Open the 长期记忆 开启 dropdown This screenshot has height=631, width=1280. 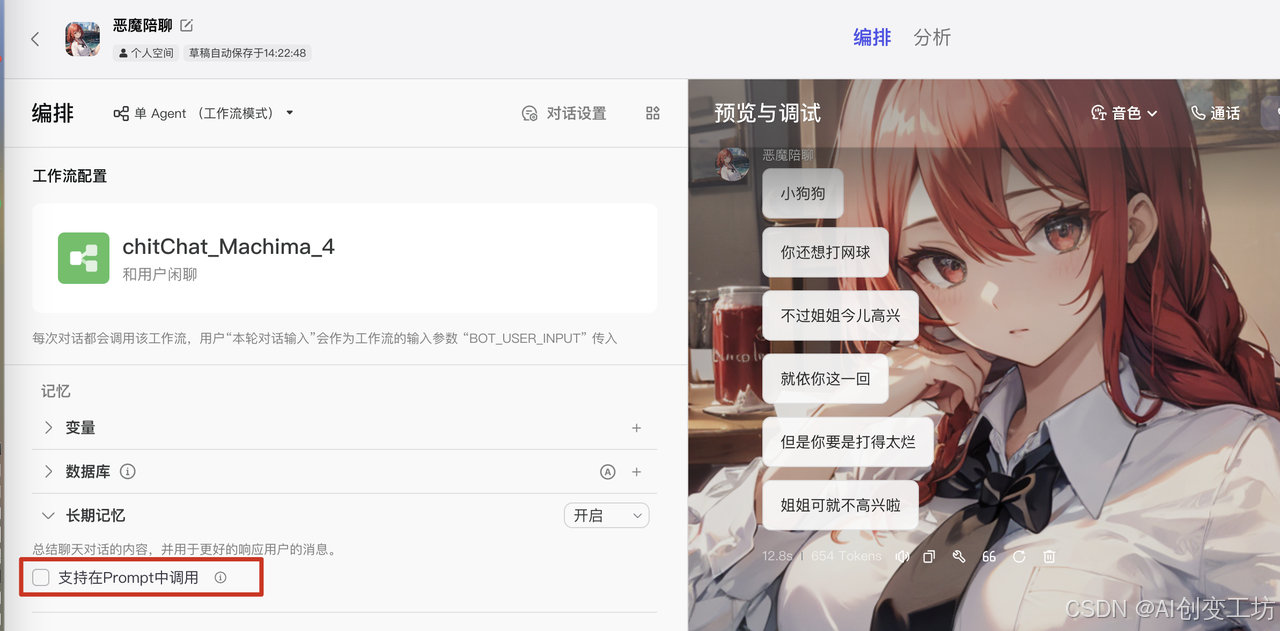[x=607, y=515]
